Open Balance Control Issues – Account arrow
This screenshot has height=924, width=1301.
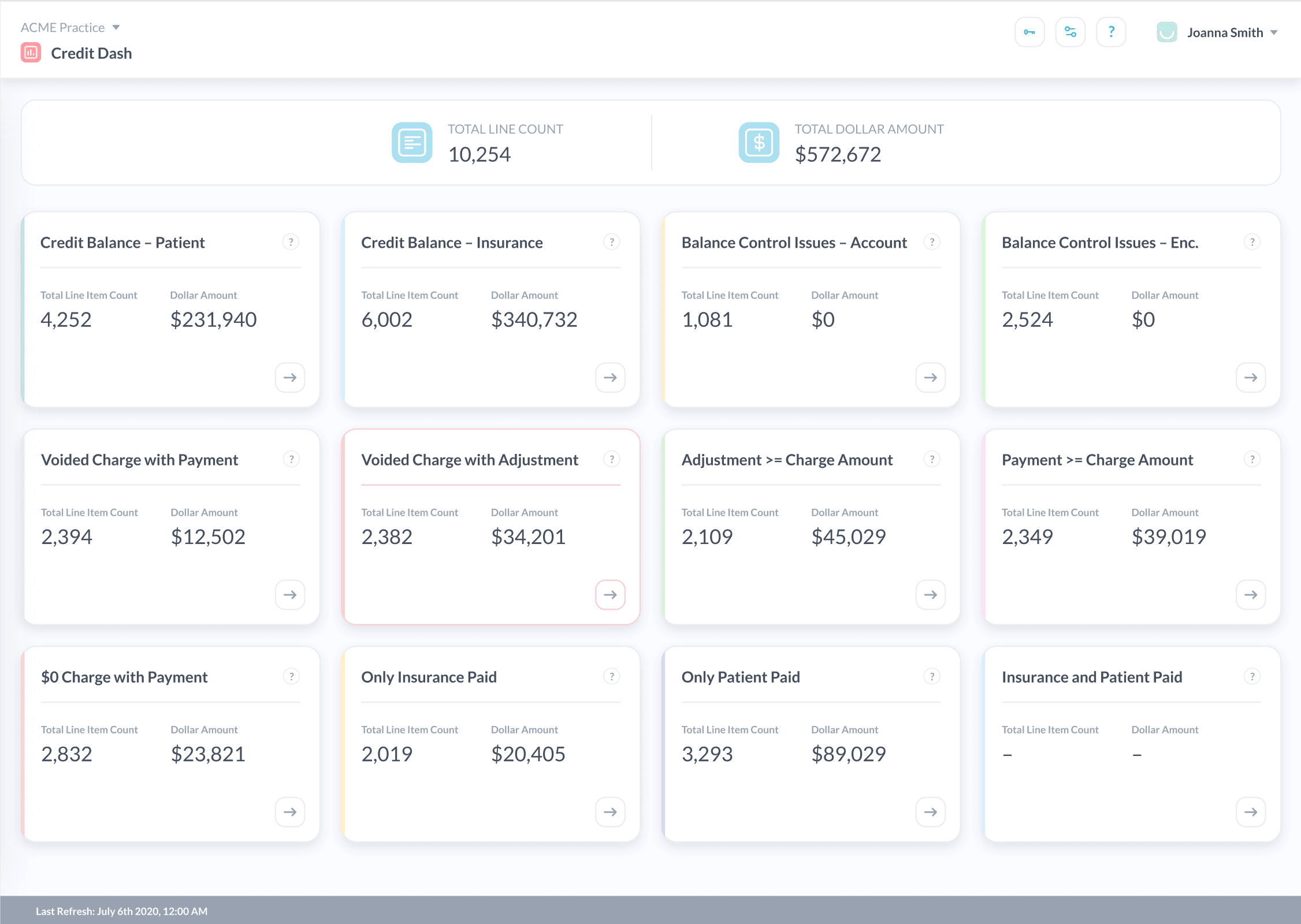pos(930,378)
